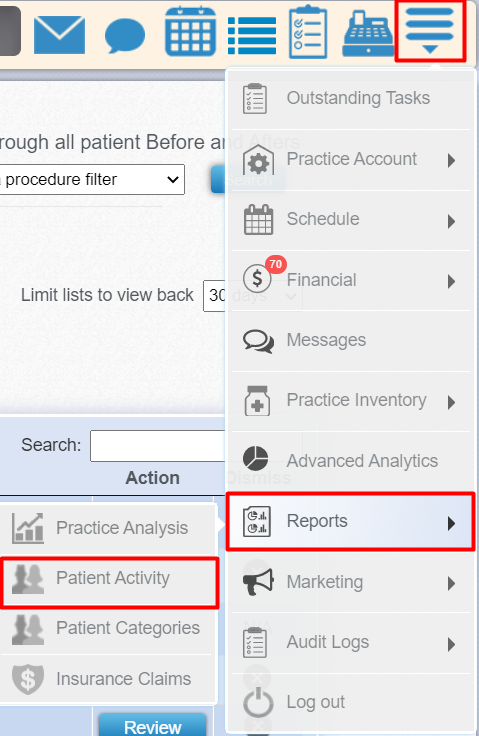Select Outstanding Tasks menu entry

coord(351,98)
